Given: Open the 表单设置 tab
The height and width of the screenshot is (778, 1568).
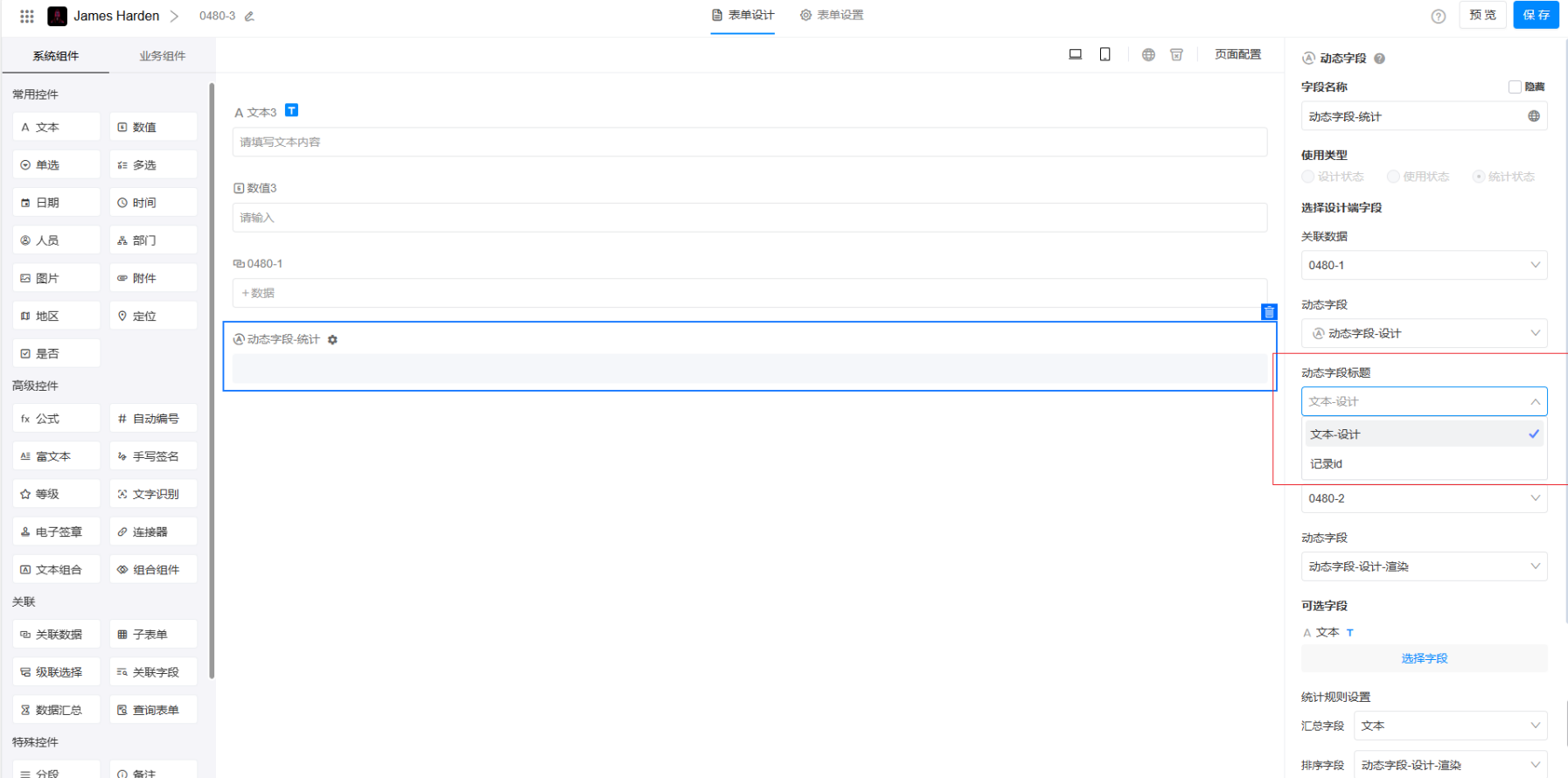Looking at the screenshot, I should pyautogui.click(x=832, y=15).
